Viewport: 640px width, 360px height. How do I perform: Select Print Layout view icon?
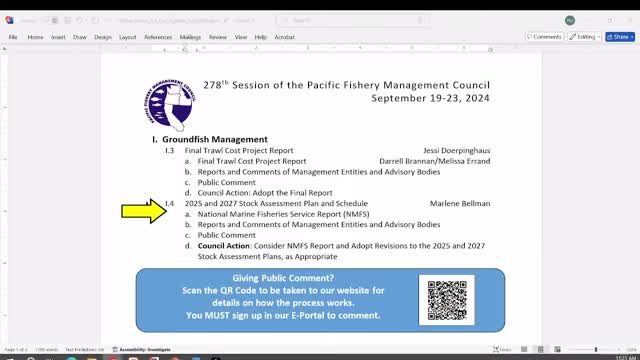pos(540,349)
